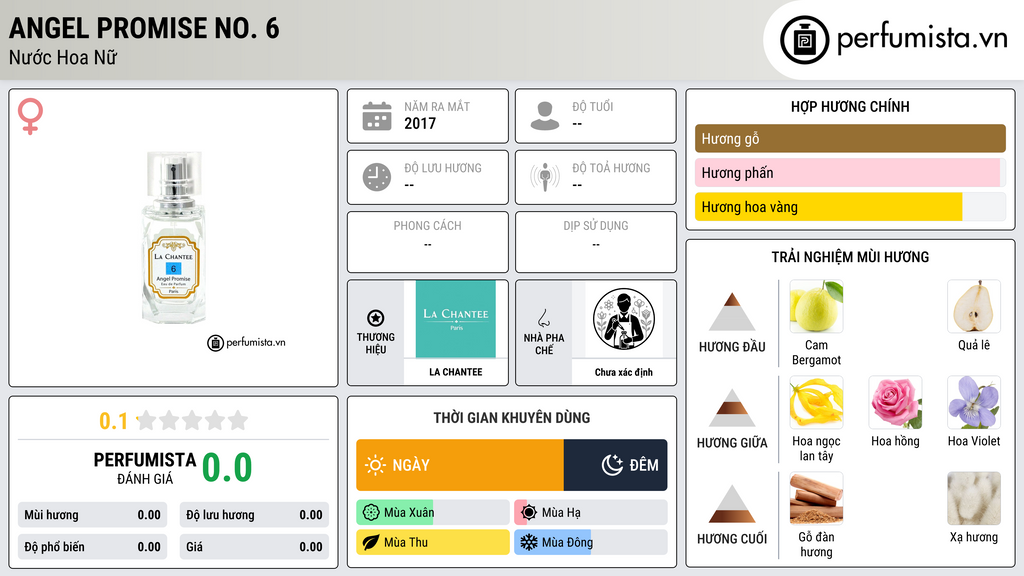
Task: Click the La Chantee perfume bottle photo
Action: click(x=174, y=237)
